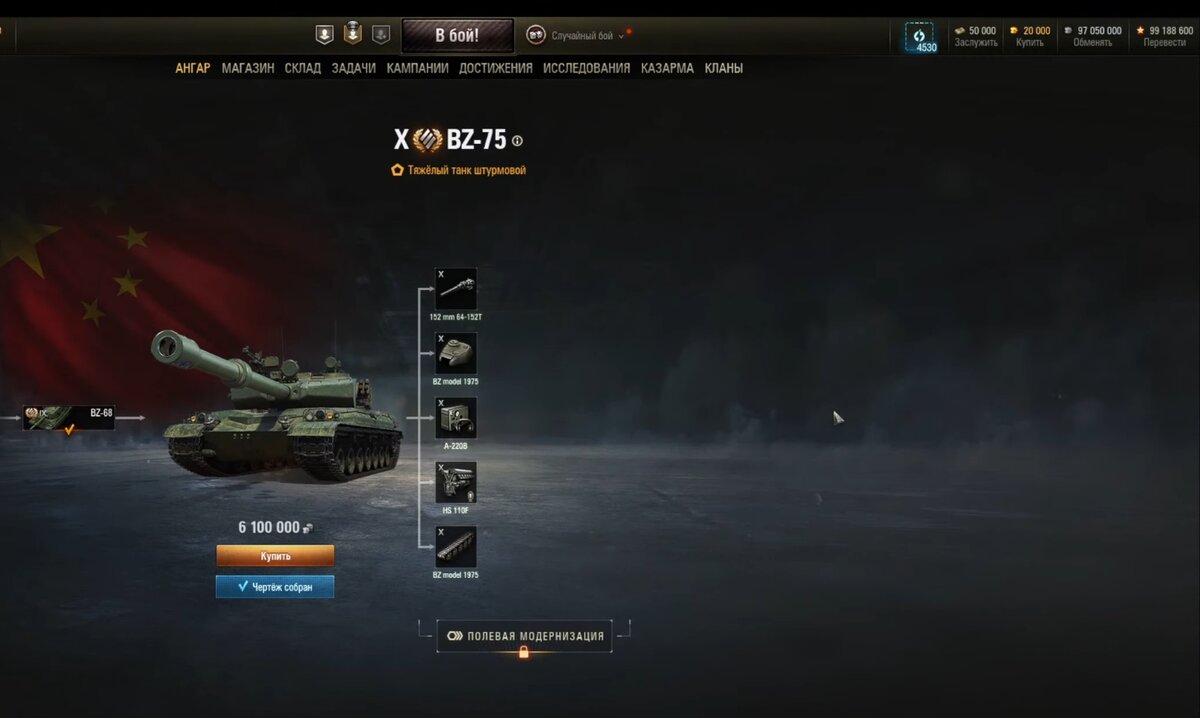This screenshot has height=718, width=1200.
Task: Start battle with В бой! button
Action: point(457,36)
